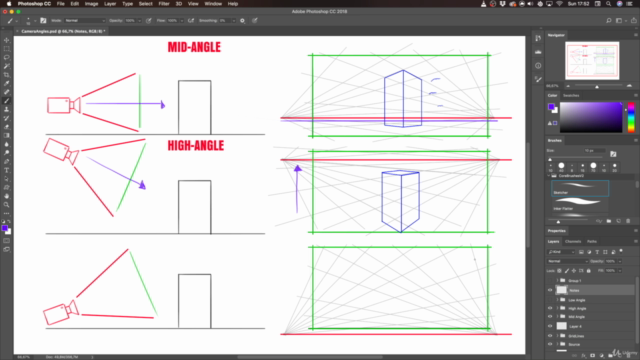640x360 pixels.
Task: Open the Window menu
Action: 213,4
